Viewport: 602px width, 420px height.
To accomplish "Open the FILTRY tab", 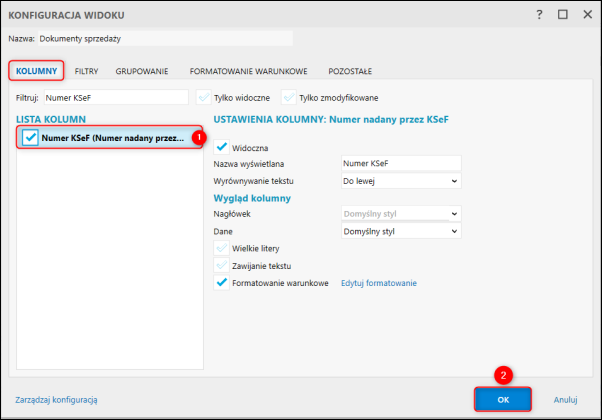I will click(86, 71).
